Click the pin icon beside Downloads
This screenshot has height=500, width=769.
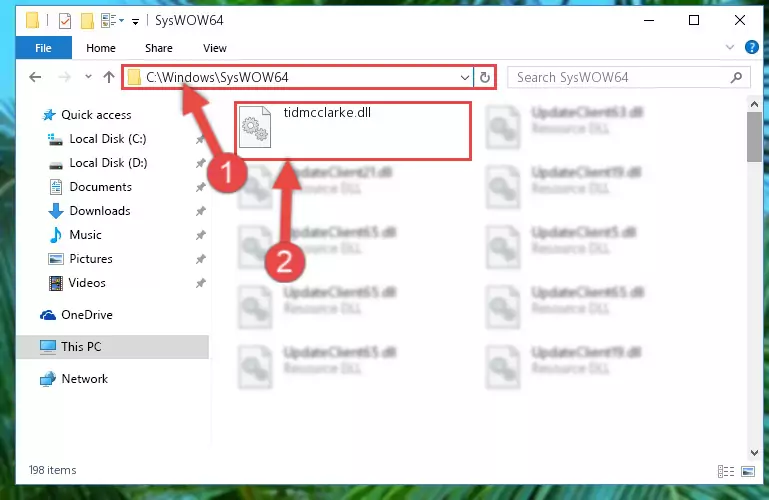click(x=200, y=211)
